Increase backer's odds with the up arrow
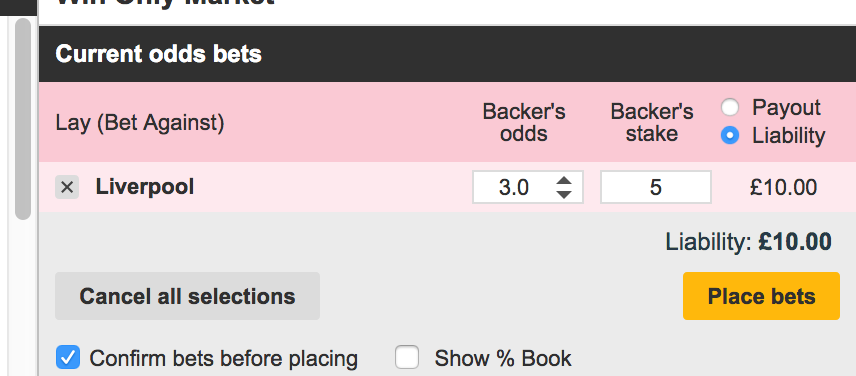Viewport: 856px width, 376px height. pyautogui.click(x=564, y=181)
